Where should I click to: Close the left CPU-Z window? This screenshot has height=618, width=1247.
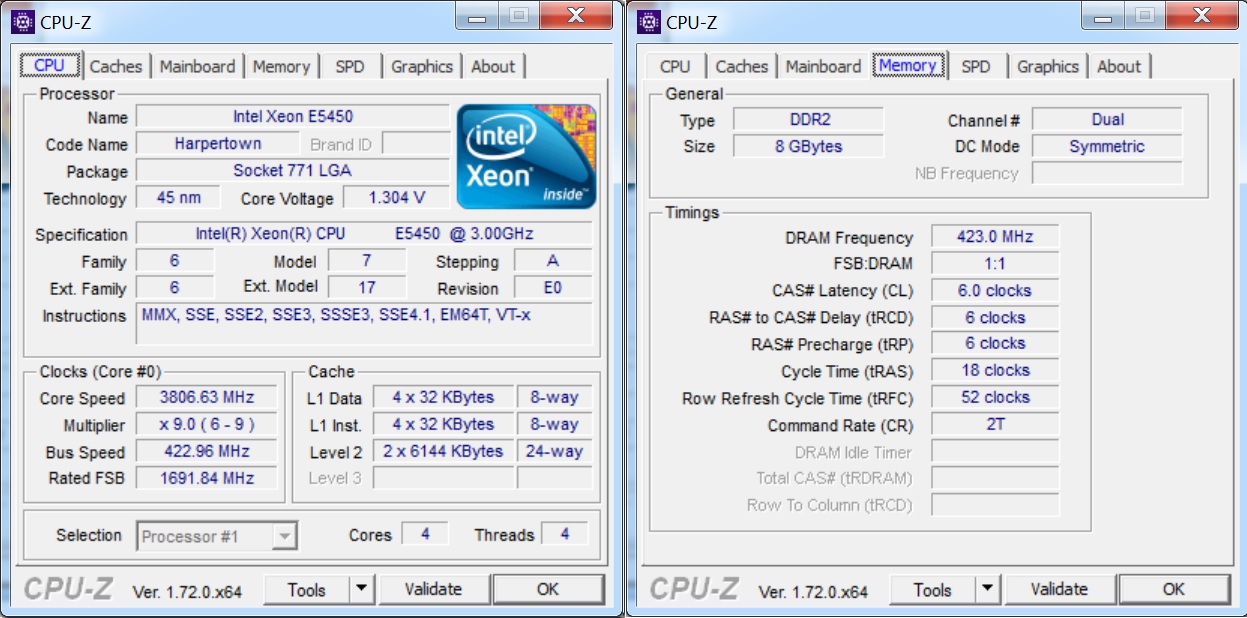(x=575, y=15)
